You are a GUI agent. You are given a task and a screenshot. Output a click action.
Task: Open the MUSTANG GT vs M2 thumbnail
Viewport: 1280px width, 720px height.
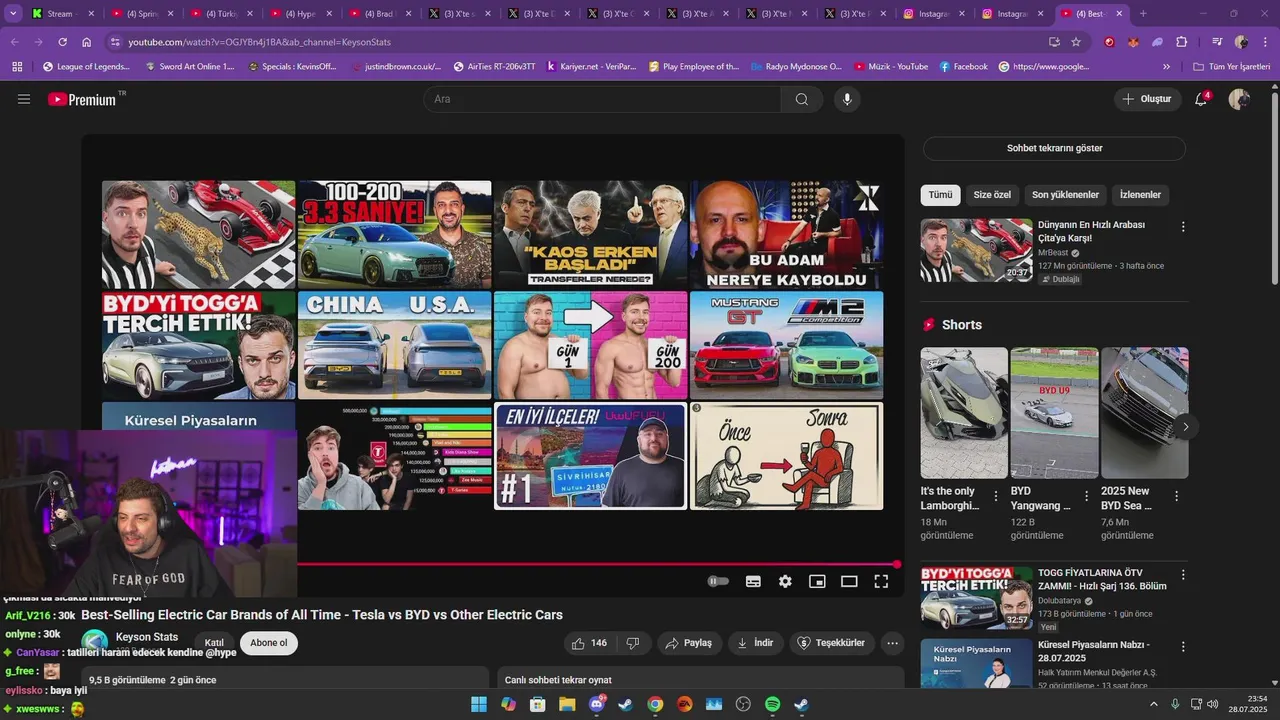pos(786,345)
